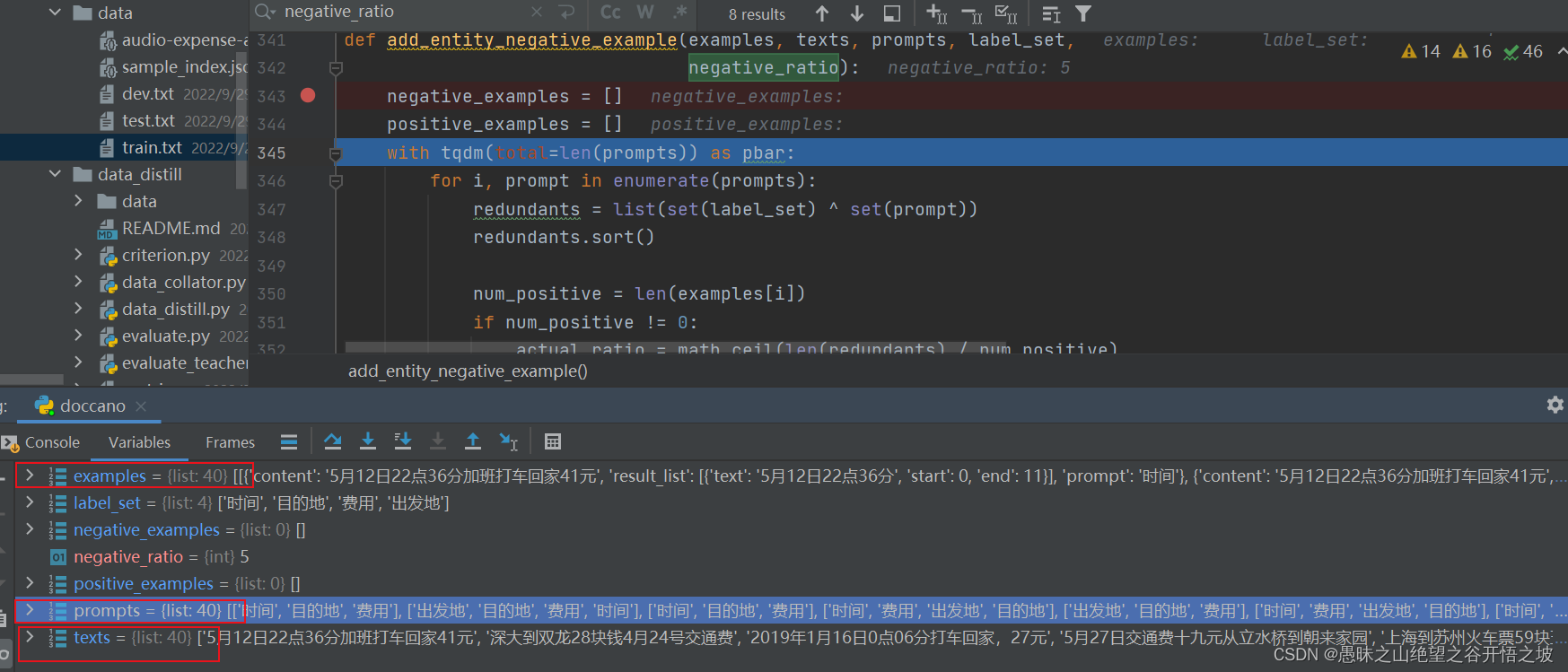This screenshot has height=672, width=1568.
Task: Open search filter funnel icon
Action: 1083,13
